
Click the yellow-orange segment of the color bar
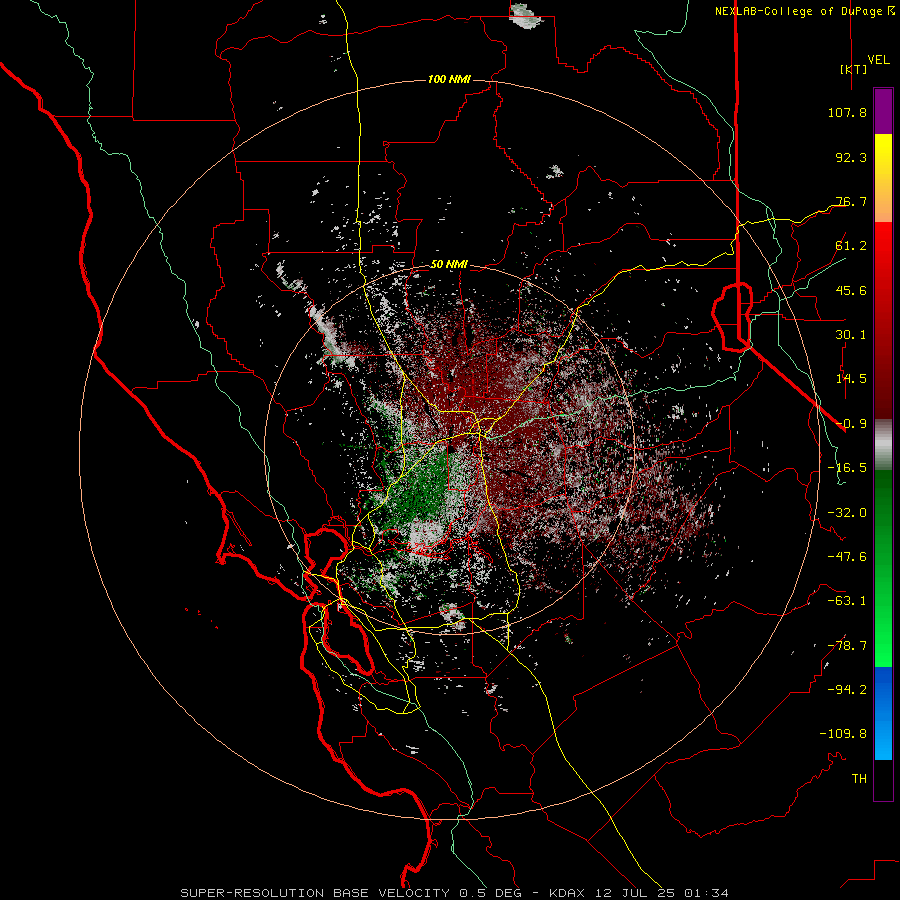click(x=883, y=178)
